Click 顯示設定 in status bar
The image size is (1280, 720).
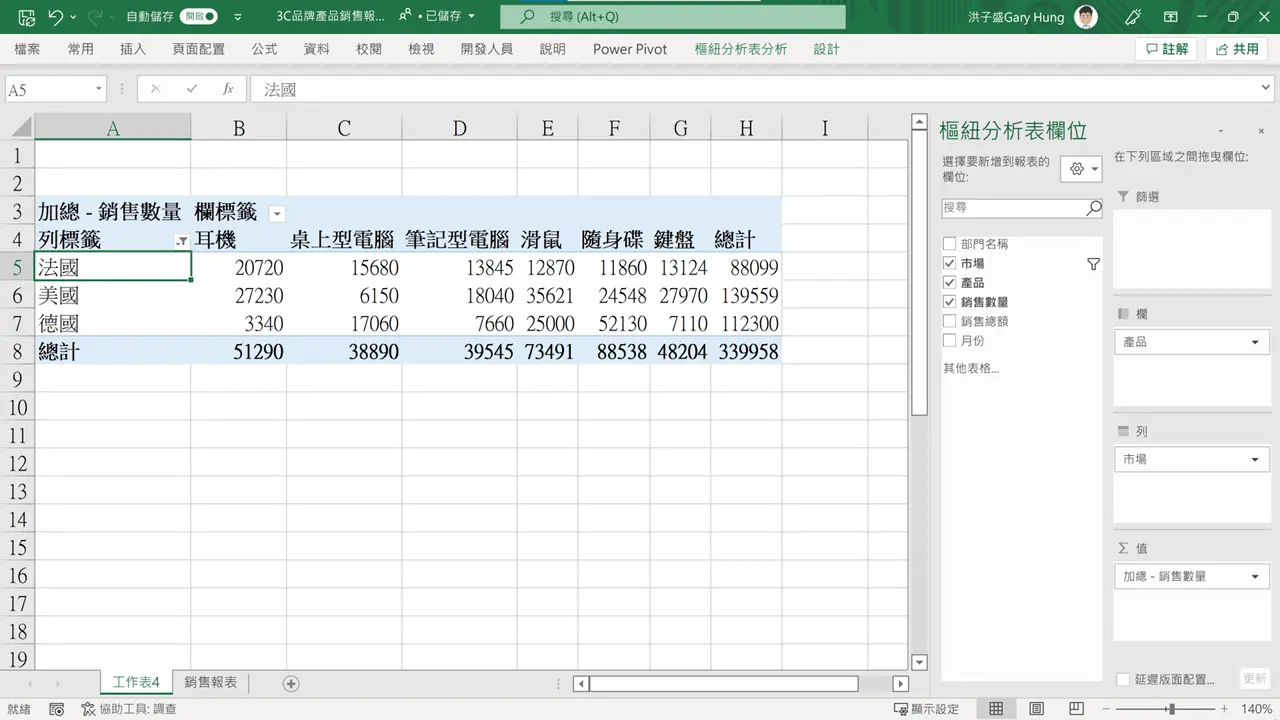pyautogui.click(x=927, y=709)
